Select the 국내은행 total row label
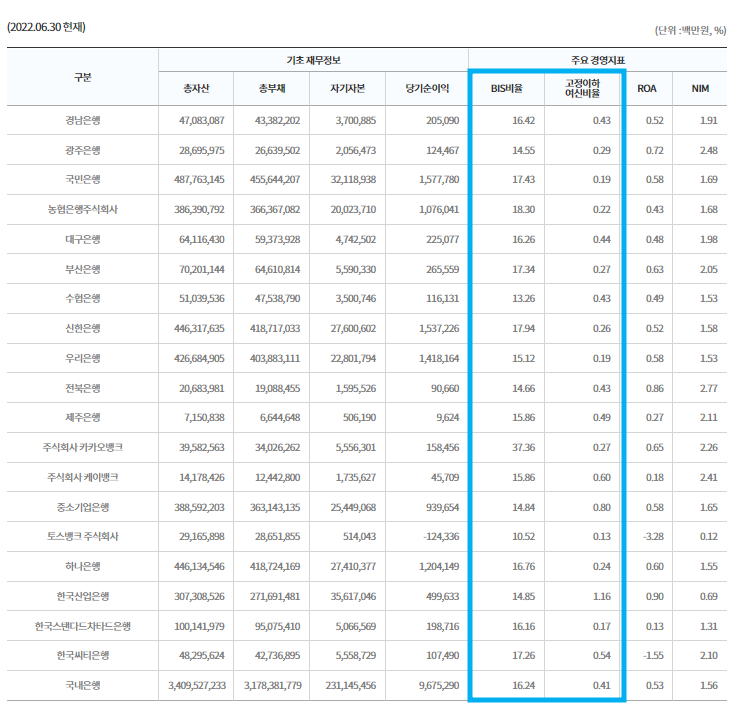Image resolution: width=733 pixels, height=709 pixels. (83, 686)
